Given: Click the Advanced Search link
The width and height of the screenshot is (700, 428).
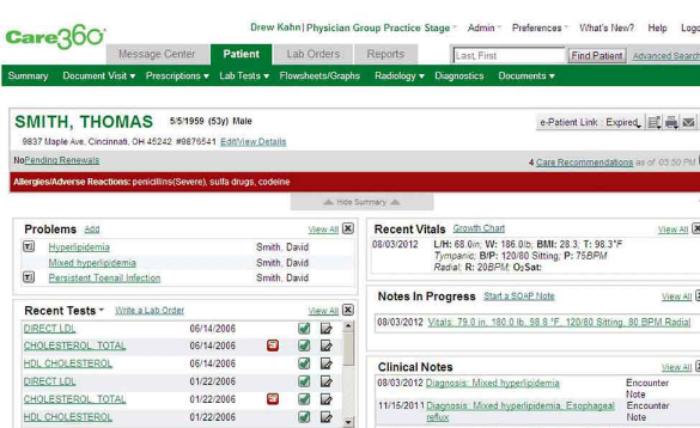Looking at the screenshot, I should click(666, 56).
